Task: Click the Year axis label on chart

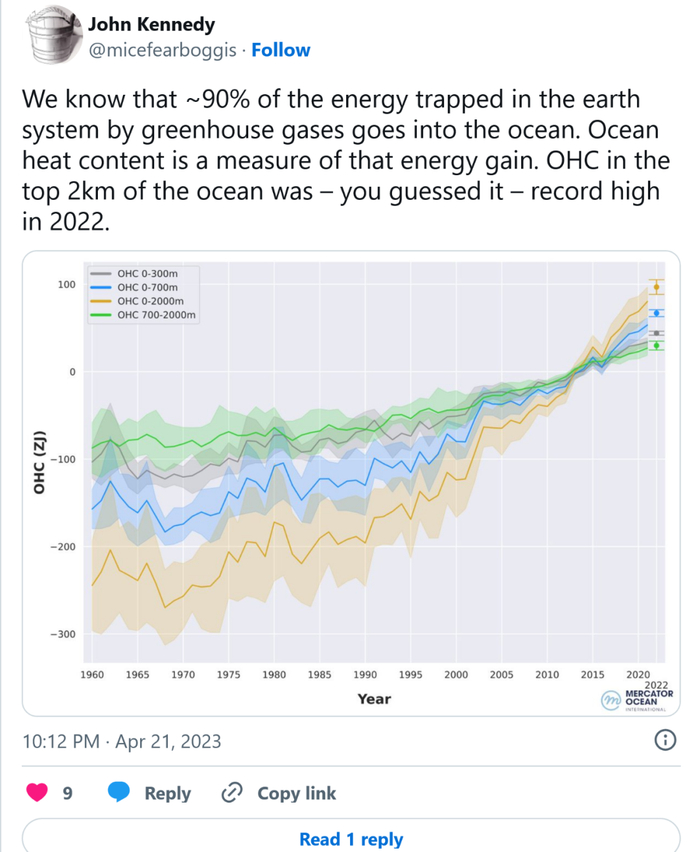Action: click(374, 699)
